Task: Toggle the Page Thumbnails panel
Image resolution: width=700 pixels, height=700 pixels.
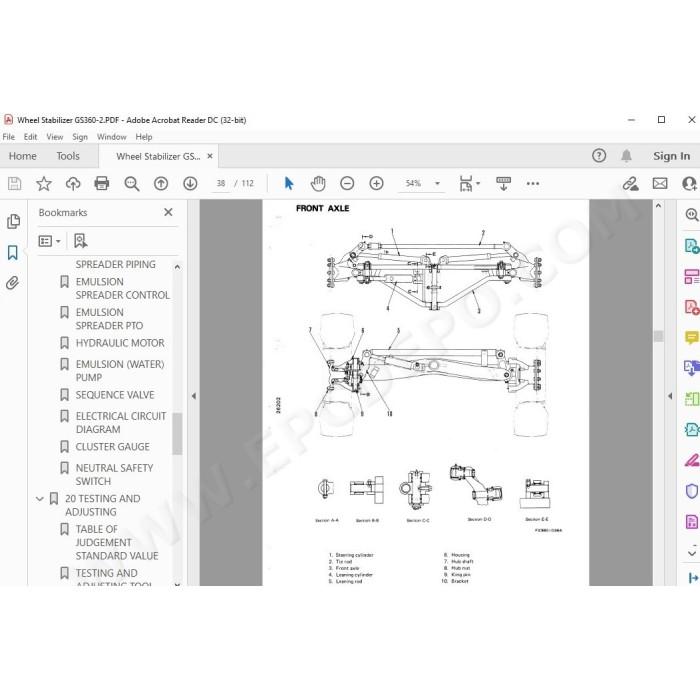Action: [x=13, y=221]
